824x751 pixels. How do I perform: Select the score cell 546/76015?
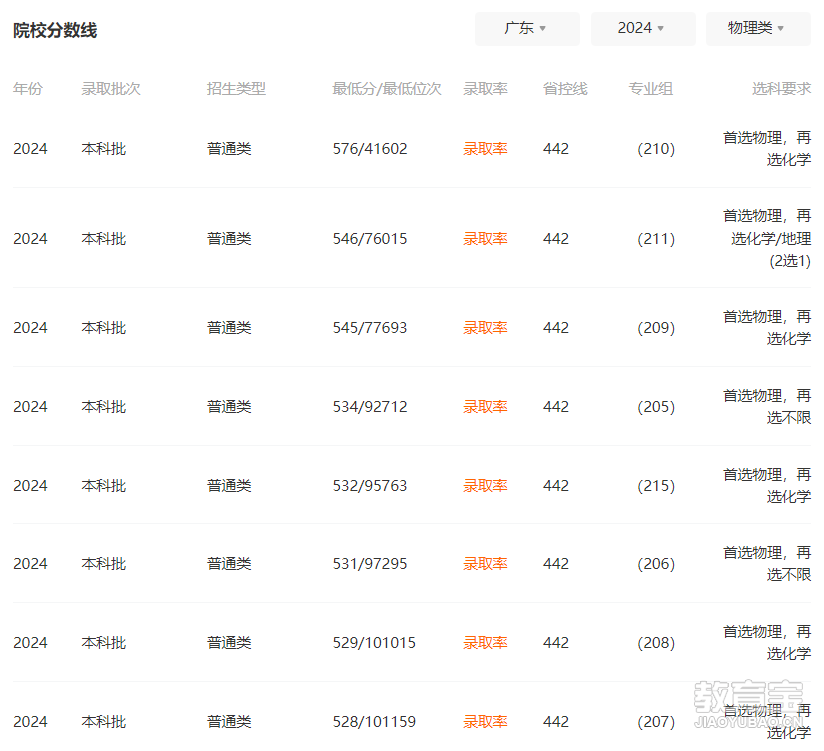tap(370, 239)
